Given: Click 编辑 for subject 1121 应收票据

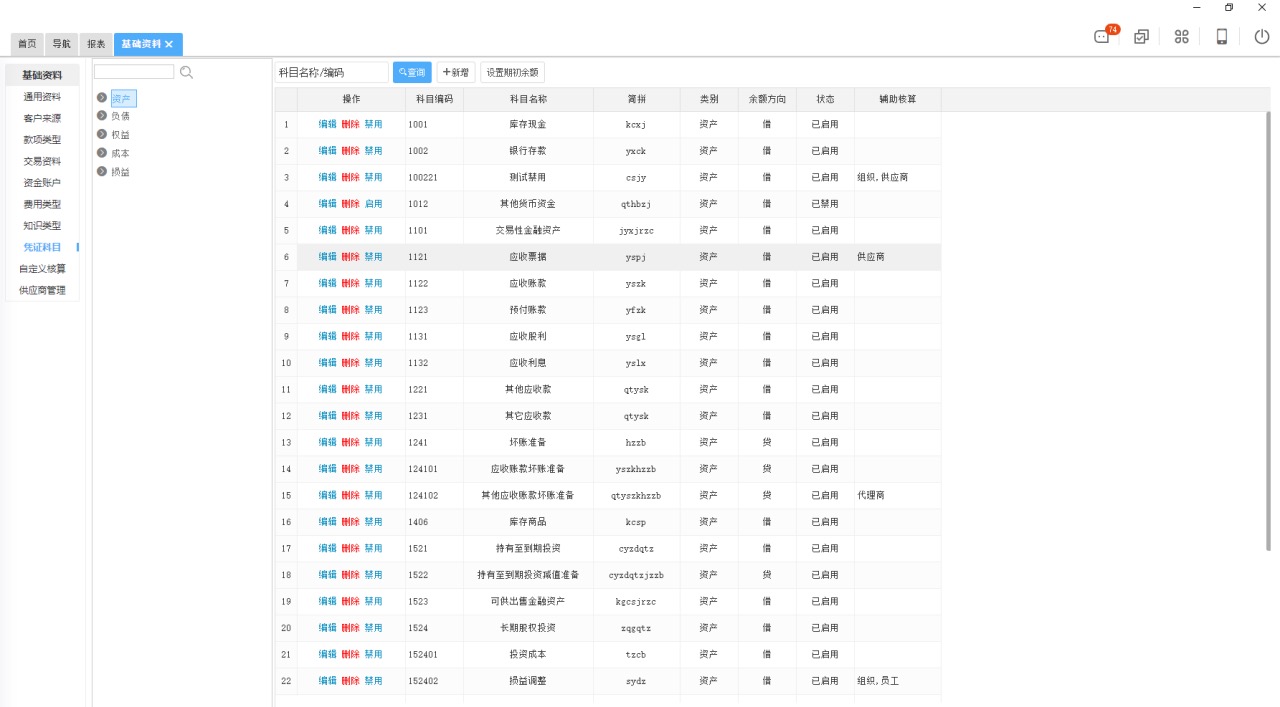Looking at the screenshot, I should (x=327, y=257).
